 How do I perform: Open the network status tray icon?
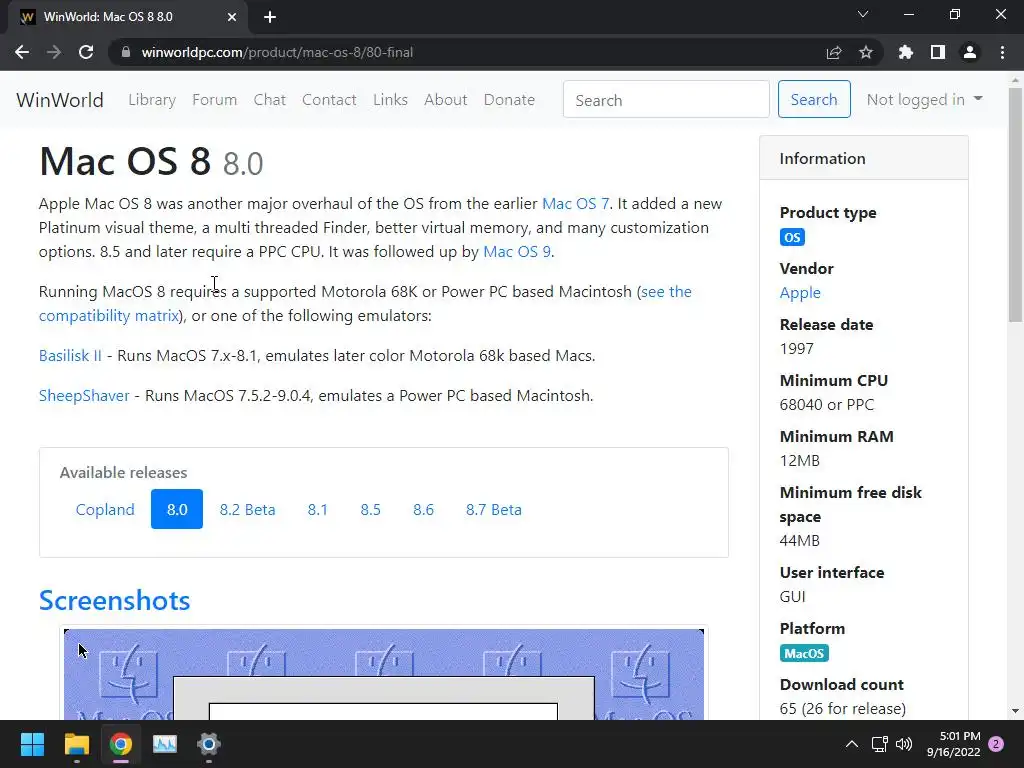pyautogui.click(x=880, y=744)
